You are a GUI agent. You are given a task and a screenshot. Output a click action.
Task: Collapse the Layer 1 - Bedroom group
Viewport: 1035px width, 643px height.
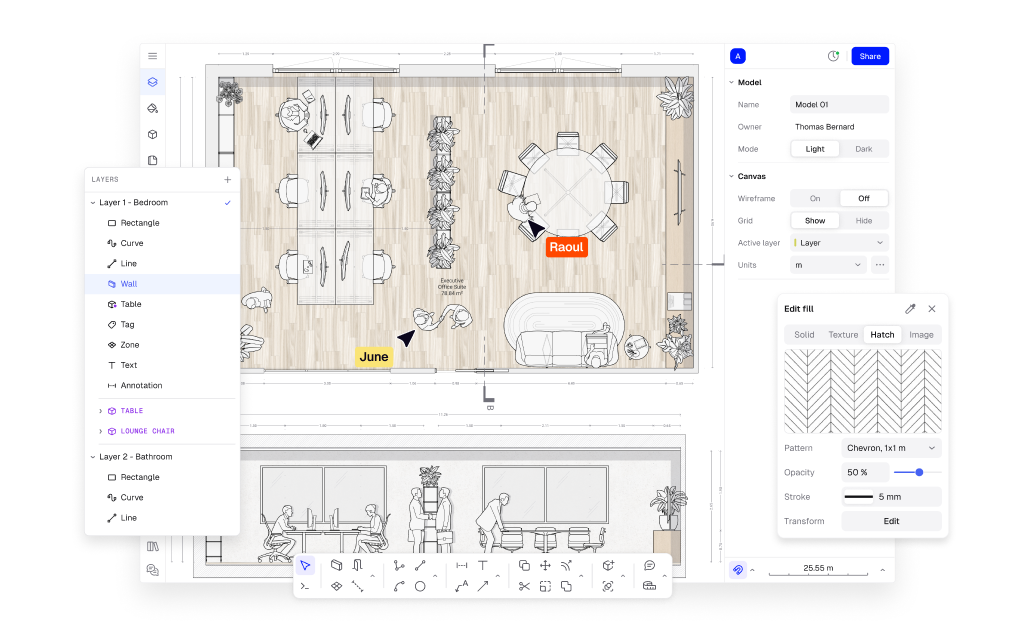tap(94, 202)
